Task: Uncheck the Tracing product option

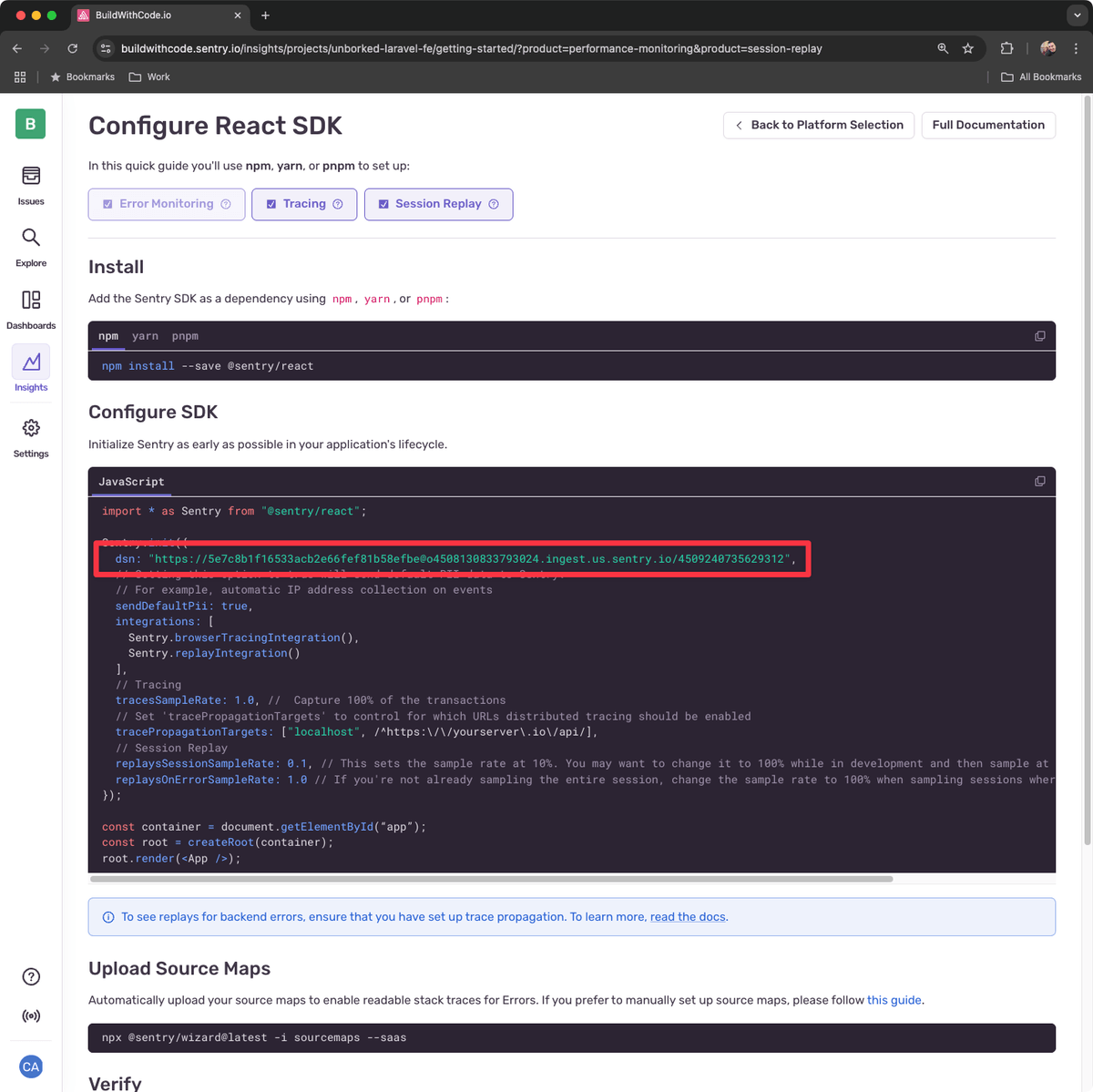Action: 271,204
